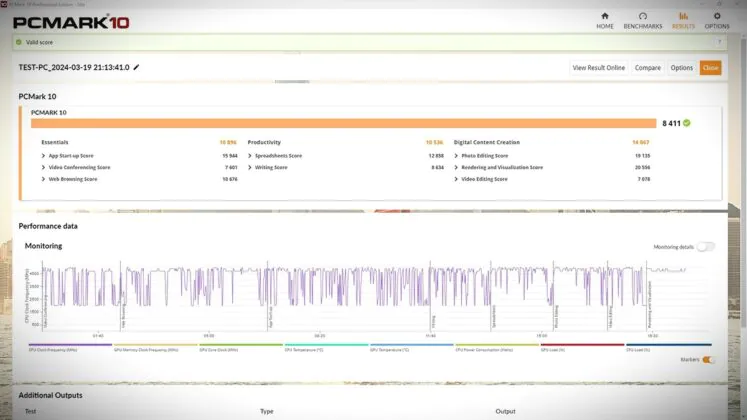Click the overall score 8 411
The image size is (747, 420).
(x=671, y=123)
